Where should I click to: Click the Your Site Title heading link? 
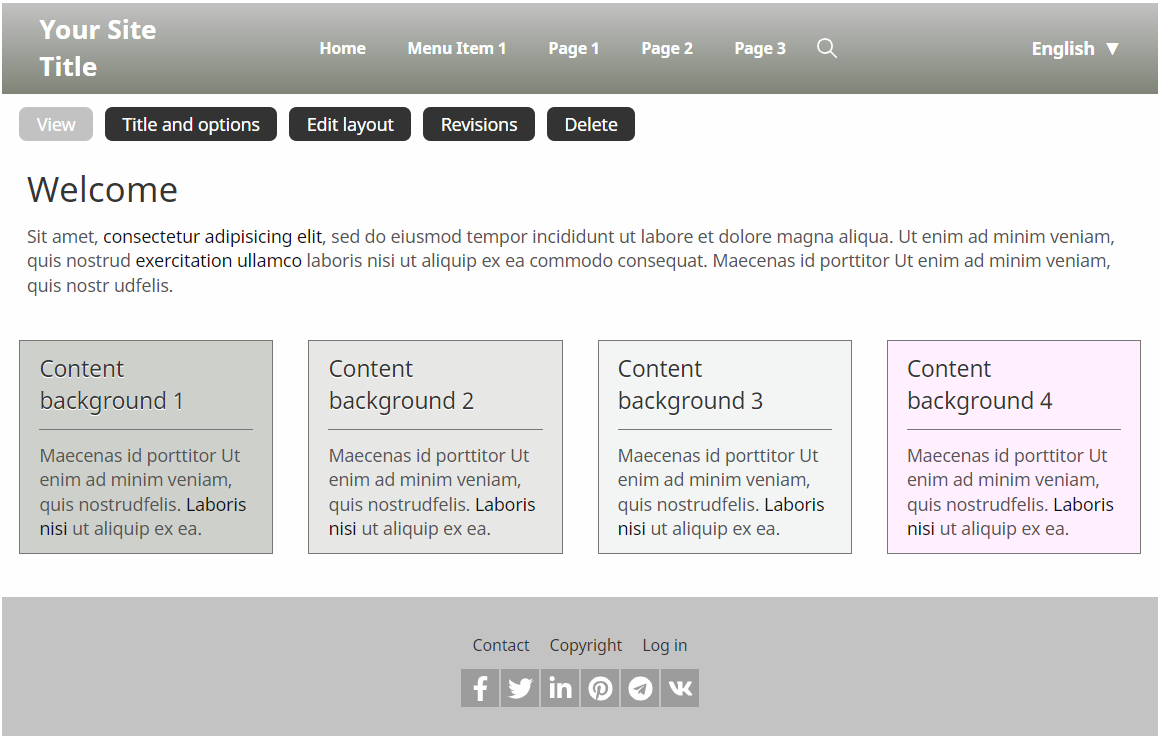point(97,48)
